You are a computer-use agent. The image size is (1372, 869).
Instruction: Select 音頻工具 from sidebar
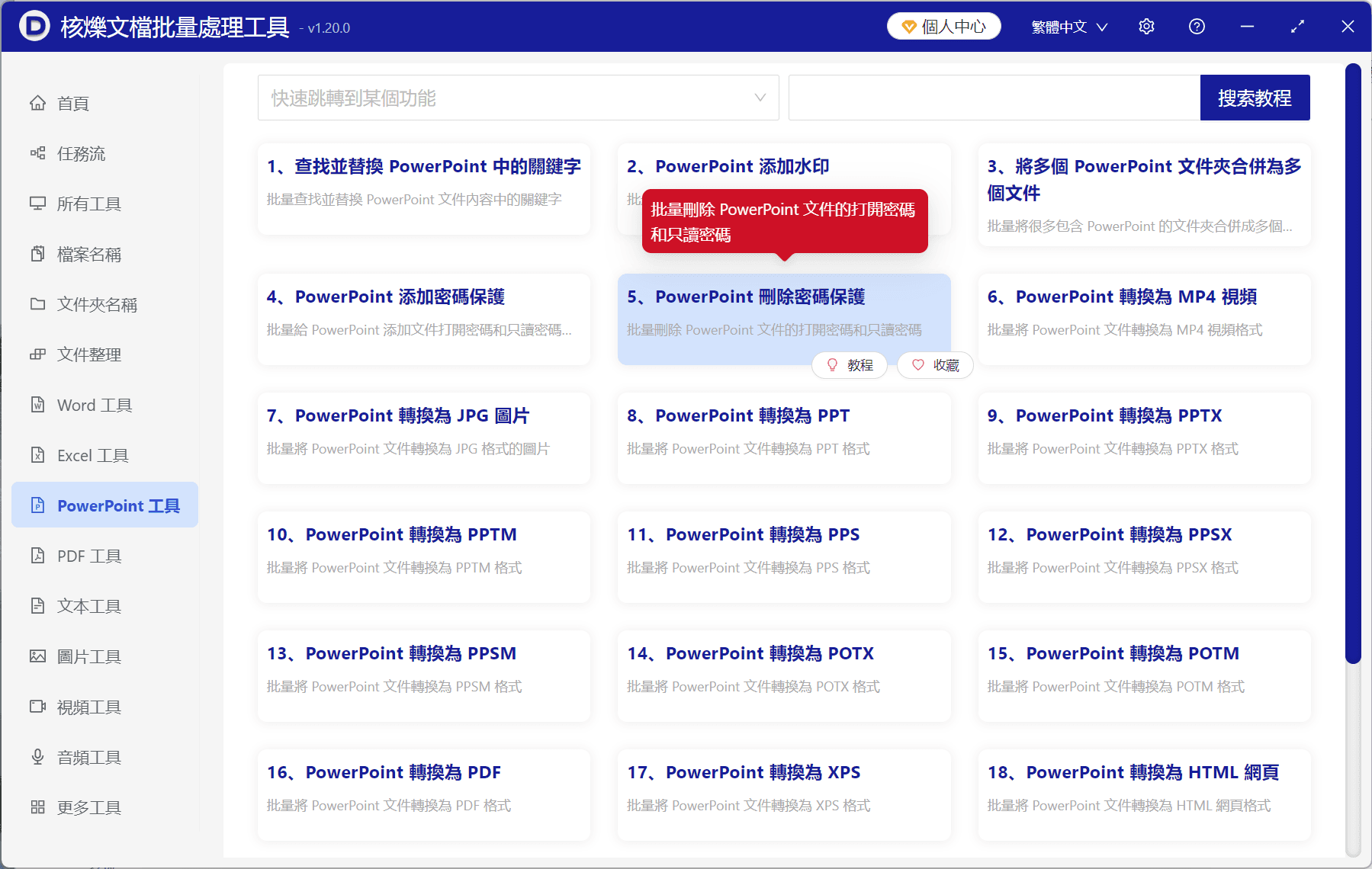[87, 757]
